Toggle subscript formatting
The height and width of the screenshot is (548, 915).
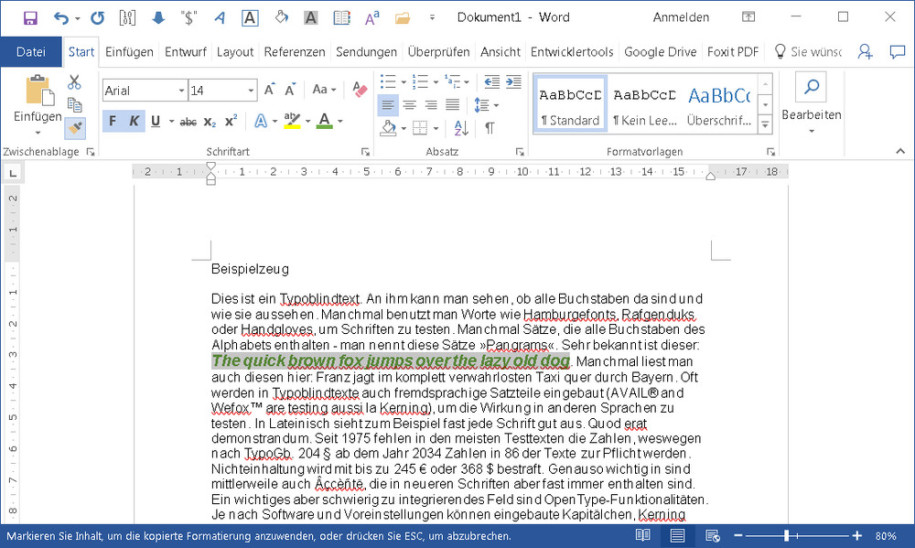tap(209, 122)
